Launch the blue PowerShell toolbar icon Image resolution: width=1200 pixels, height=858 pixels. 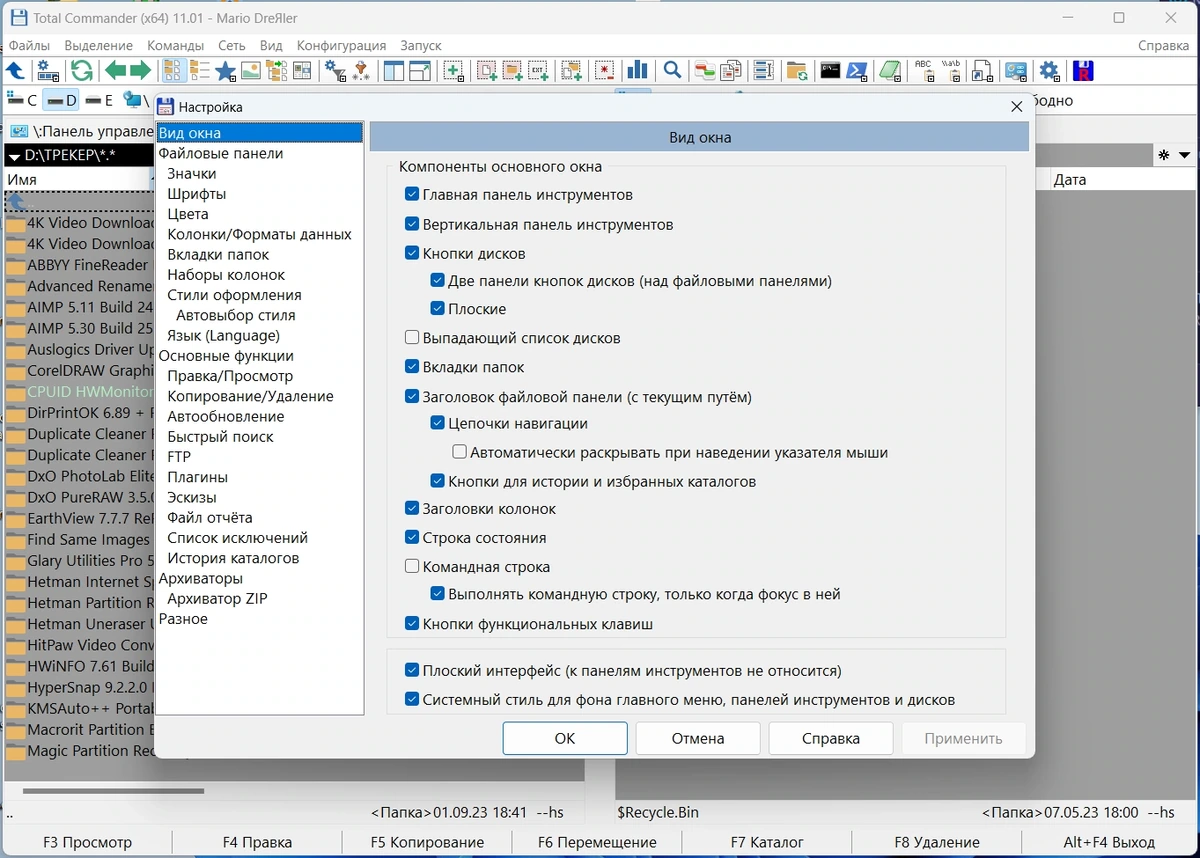coord(856,70)
